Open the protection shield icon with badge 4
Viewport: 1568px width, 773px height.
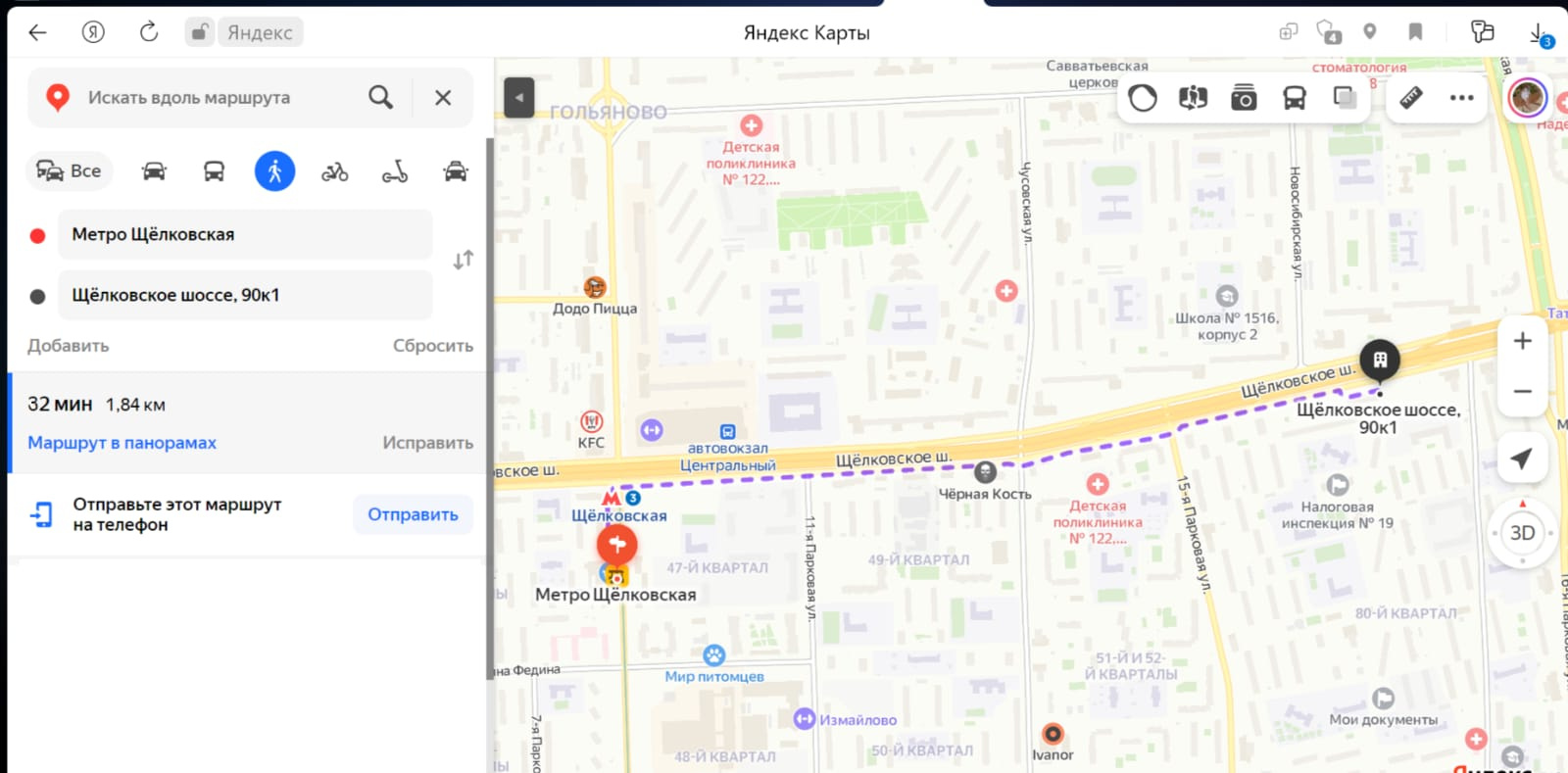click(x=1328, y=32)
